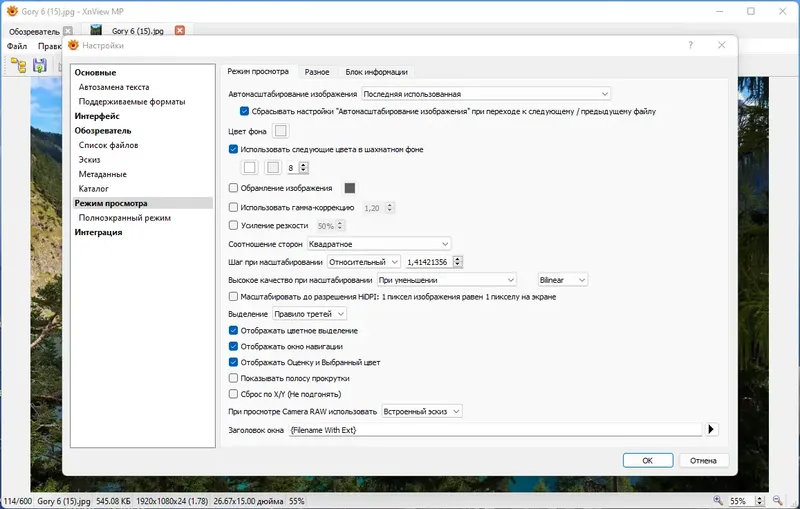Select Список файлов in settings tree
The height and width of the screenshot is (509, 800).
(108, 145)
